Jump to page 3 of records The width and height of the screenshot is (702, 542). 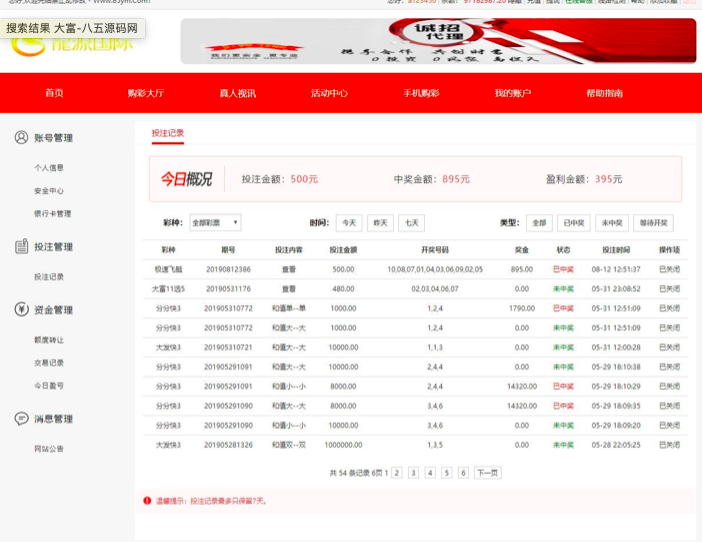click(413, 473)
